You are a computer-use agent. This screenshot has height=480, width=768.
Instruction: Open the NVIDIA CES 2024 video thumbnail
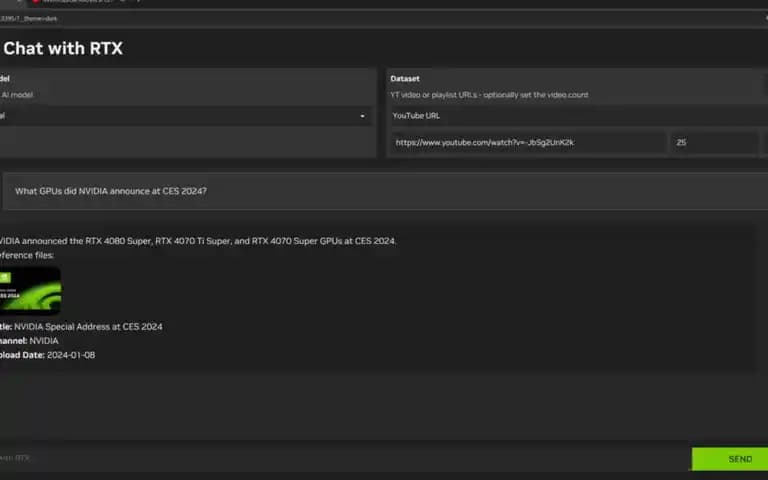pyautogui.click(x=30, y=290)
